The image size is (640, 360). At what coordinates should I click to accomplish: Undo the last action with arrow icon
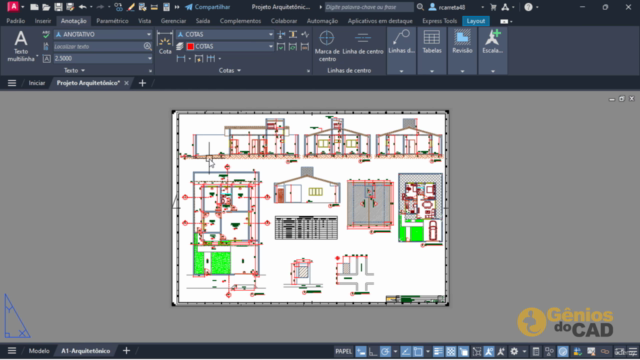[x=83, y=7]
